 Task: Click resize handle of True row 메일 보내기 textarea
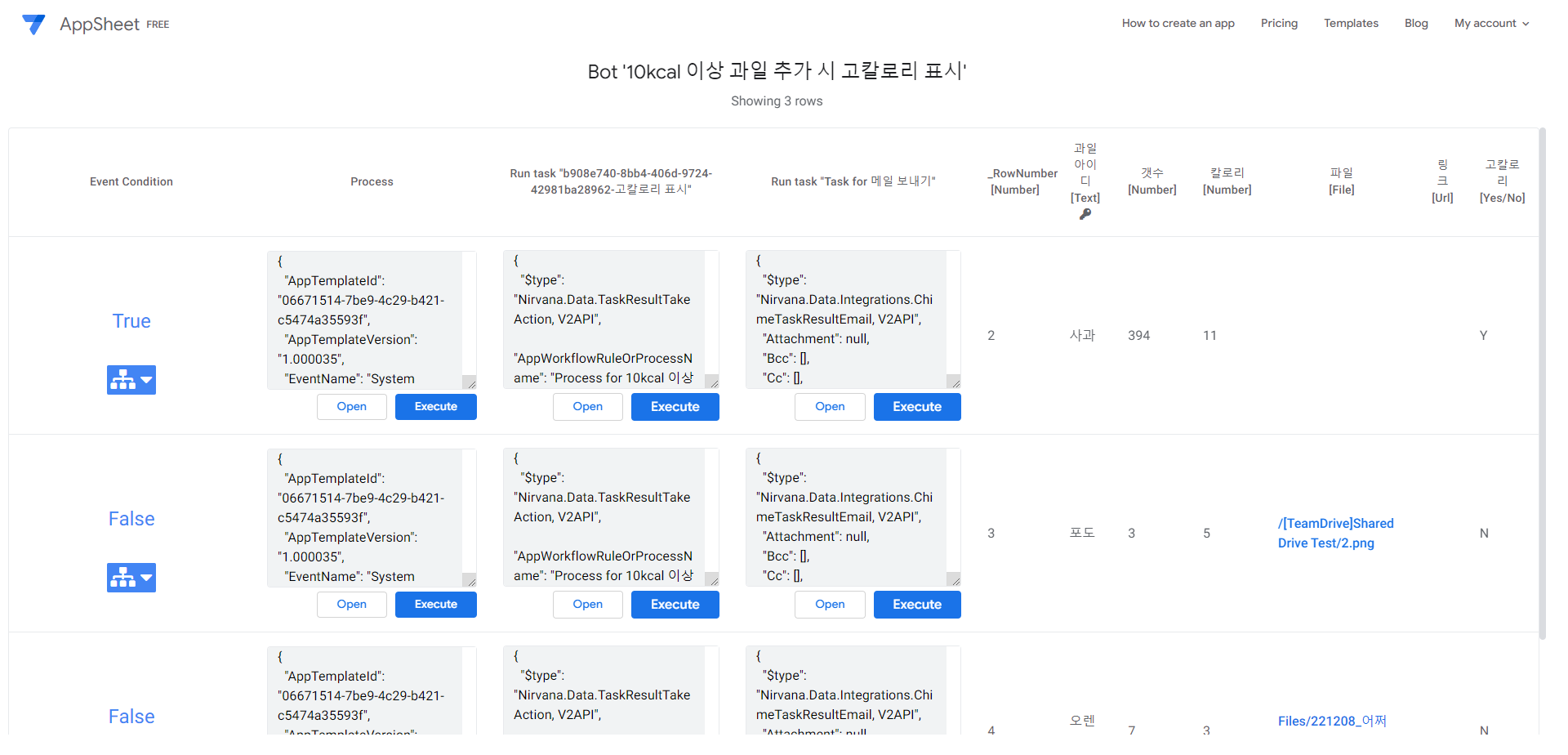(954, 382)
